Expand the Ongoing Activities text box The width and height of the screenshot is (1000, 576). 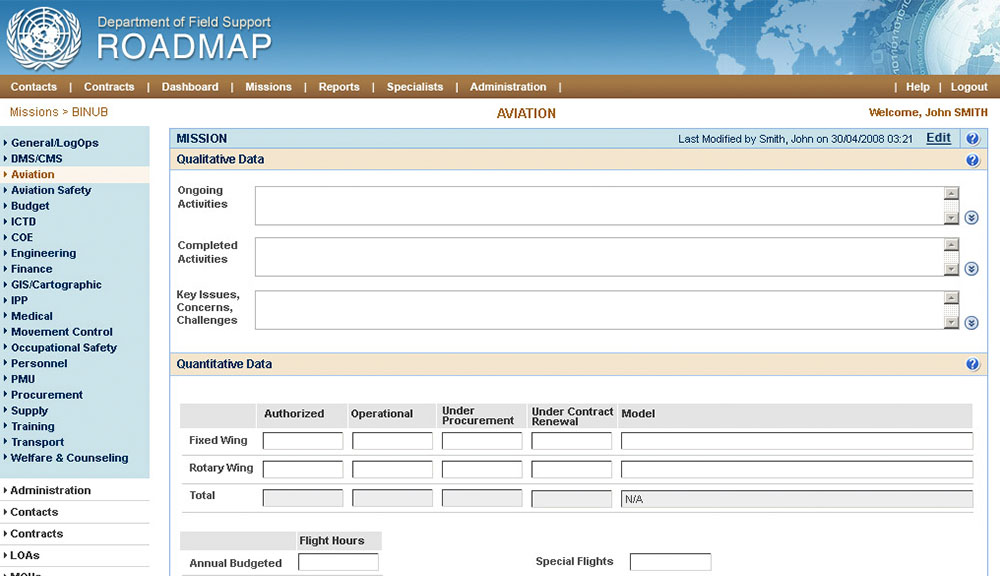click(971, 218)
